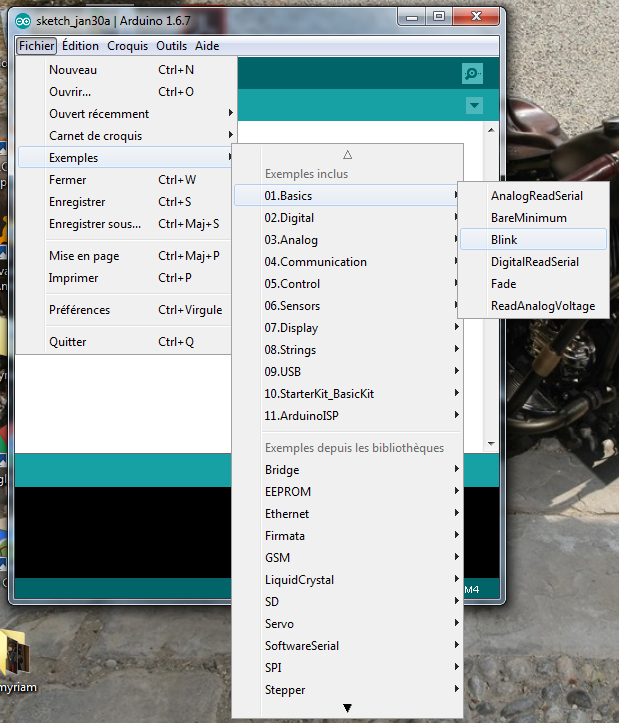This screenshot has height=723, width=619.
Task: Open the Fichier menu
Action: click(36, 46)
